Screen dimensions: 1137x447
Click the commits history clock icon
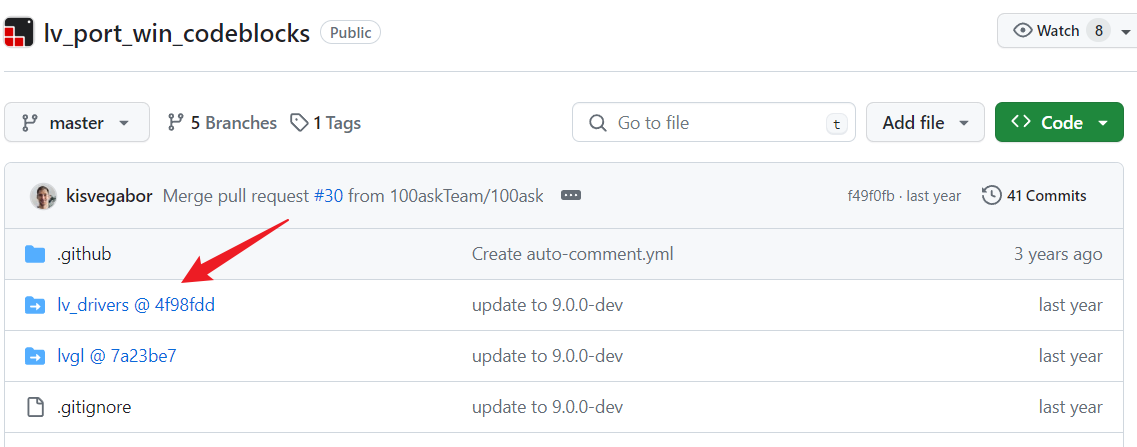(991, 196)
